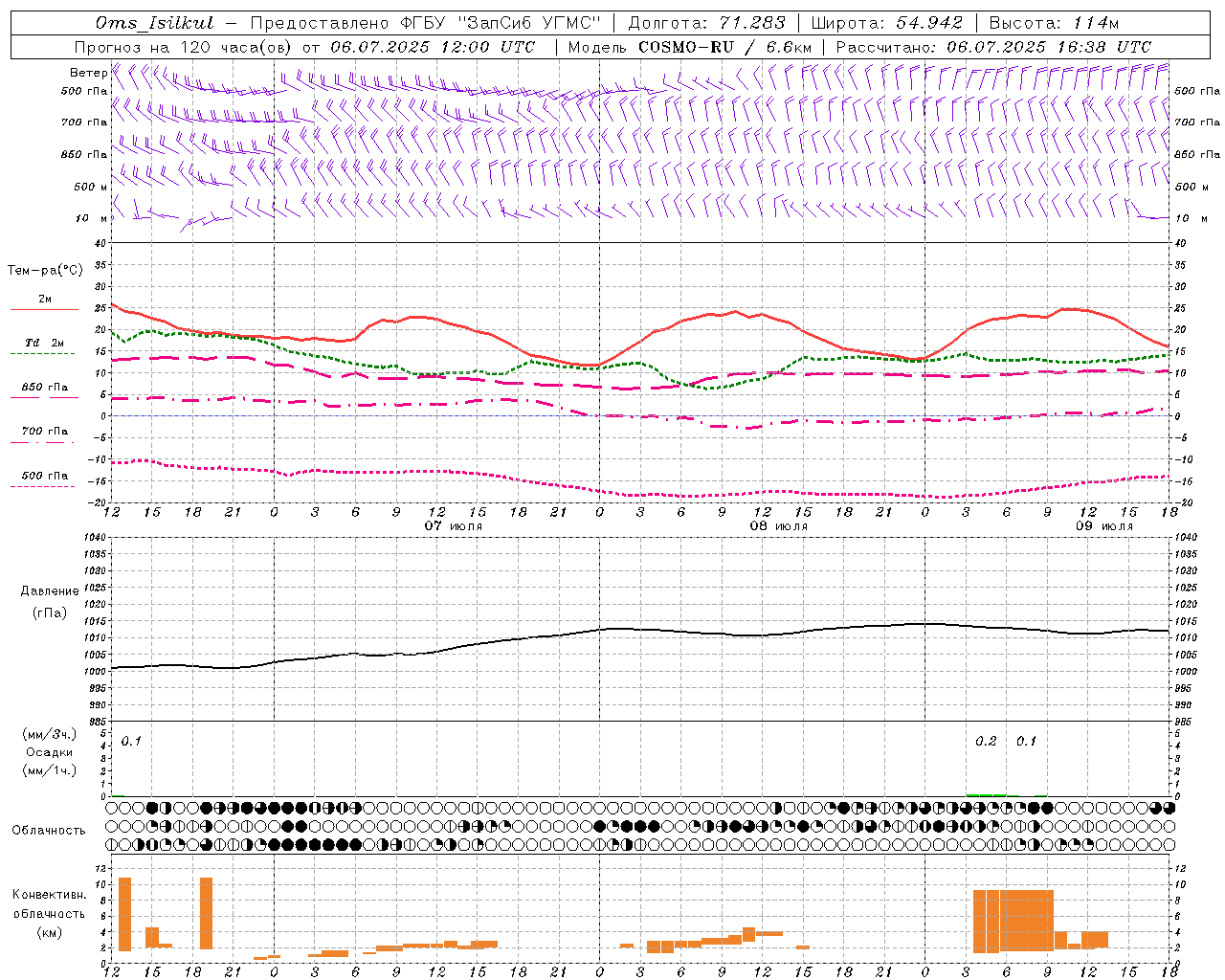Click the Тем-ра(°C) temperature panel label
Image resolution: width=1225 pixels, height=980 pixels.
[45, 271]
